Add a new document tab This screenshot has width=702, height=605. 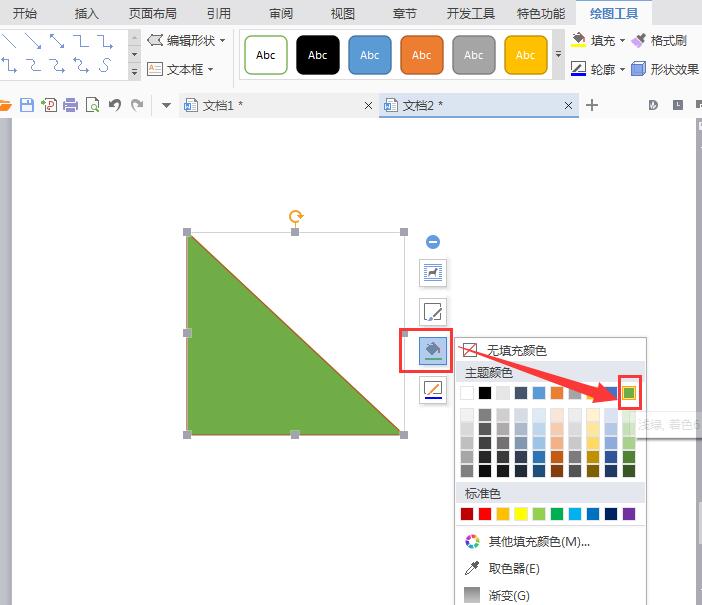coord(592,105)
